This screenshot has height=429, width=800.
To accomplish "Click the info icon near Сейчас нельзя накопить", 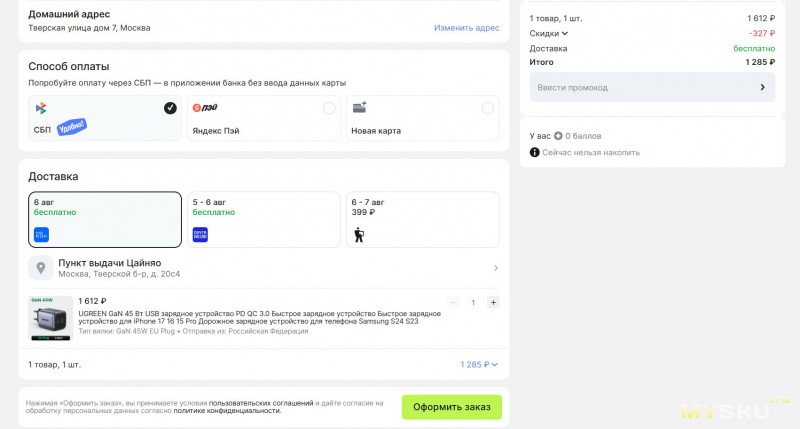I will click(x=534, y=152).
